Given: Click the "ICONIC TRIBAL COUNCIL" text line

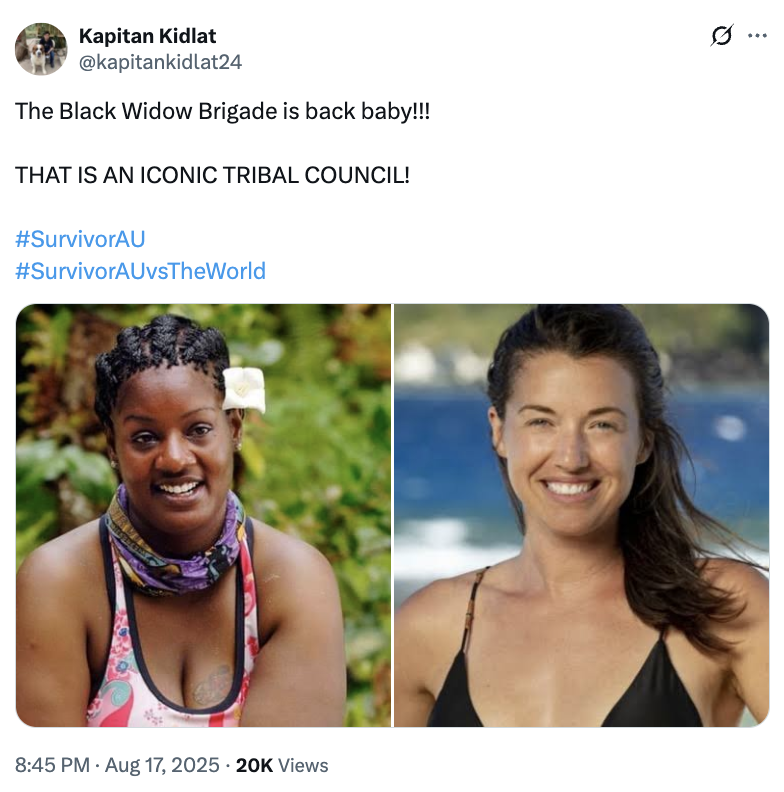Looking at the screenshot, I should tap(212, 175).
